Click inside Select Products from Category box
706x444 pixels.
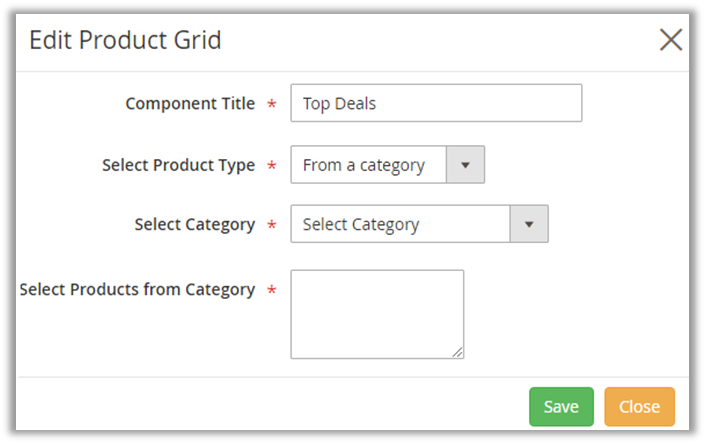(377, 313)
